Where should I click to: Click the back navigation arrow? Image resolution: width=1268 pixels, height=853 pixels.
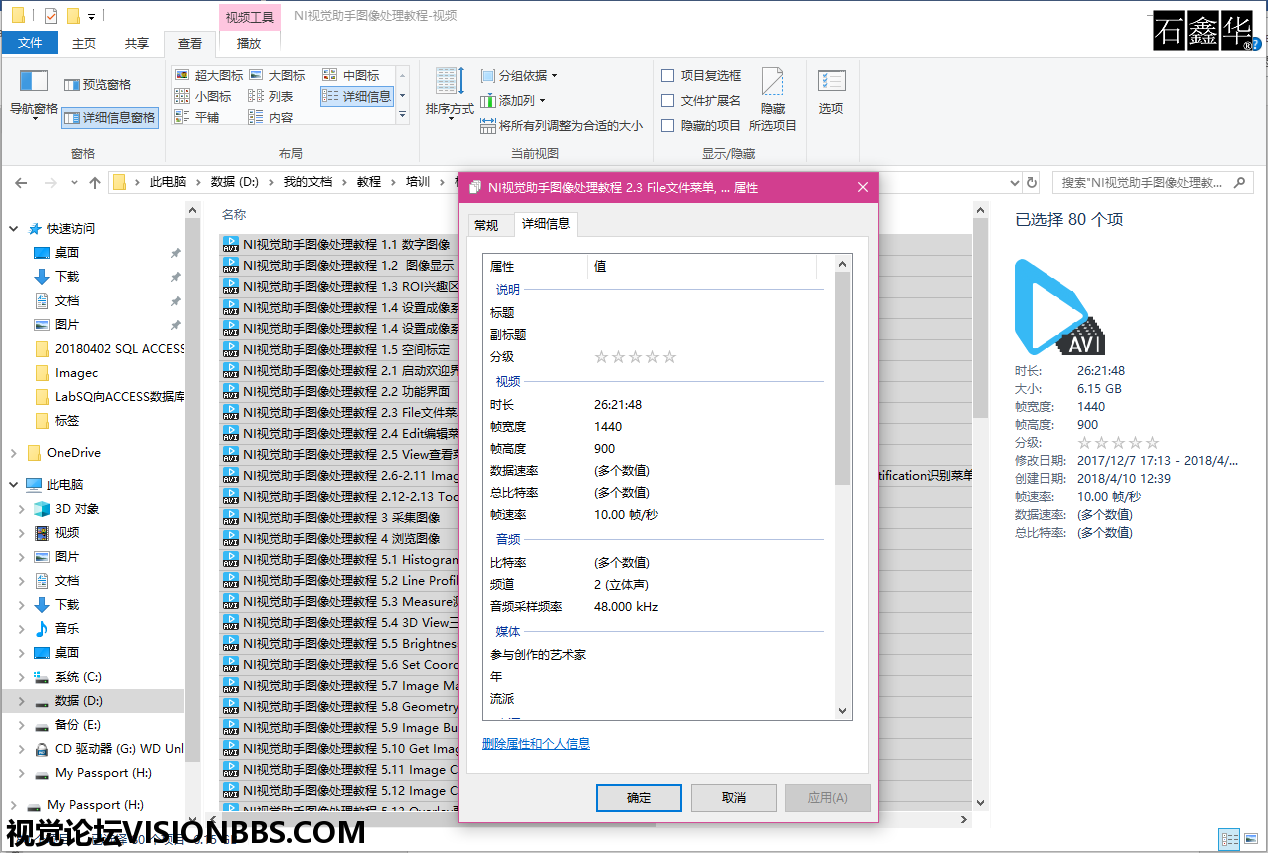tap(21, 183)
